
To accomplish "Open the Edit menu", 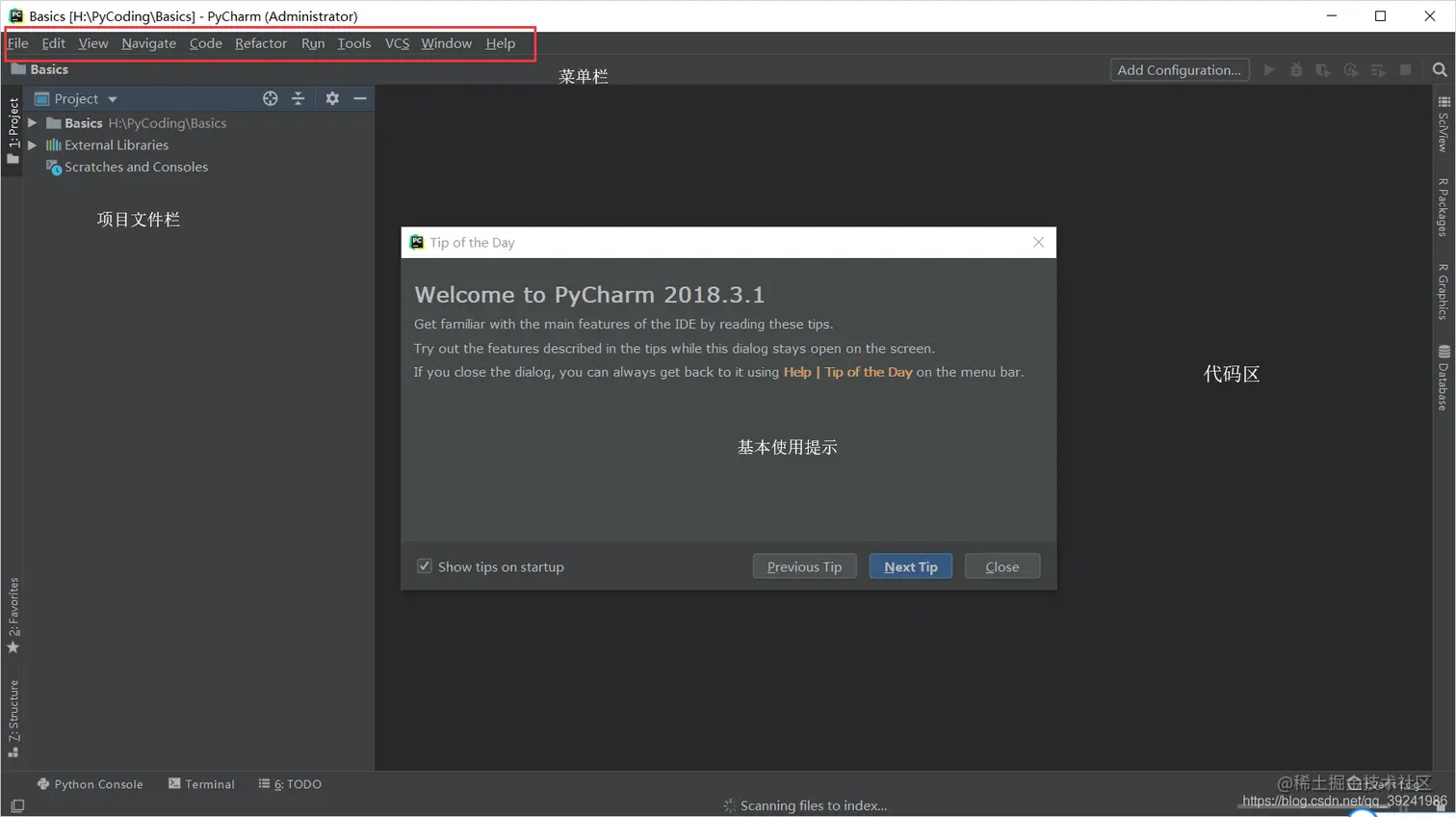I will click(x=53, y=43).
